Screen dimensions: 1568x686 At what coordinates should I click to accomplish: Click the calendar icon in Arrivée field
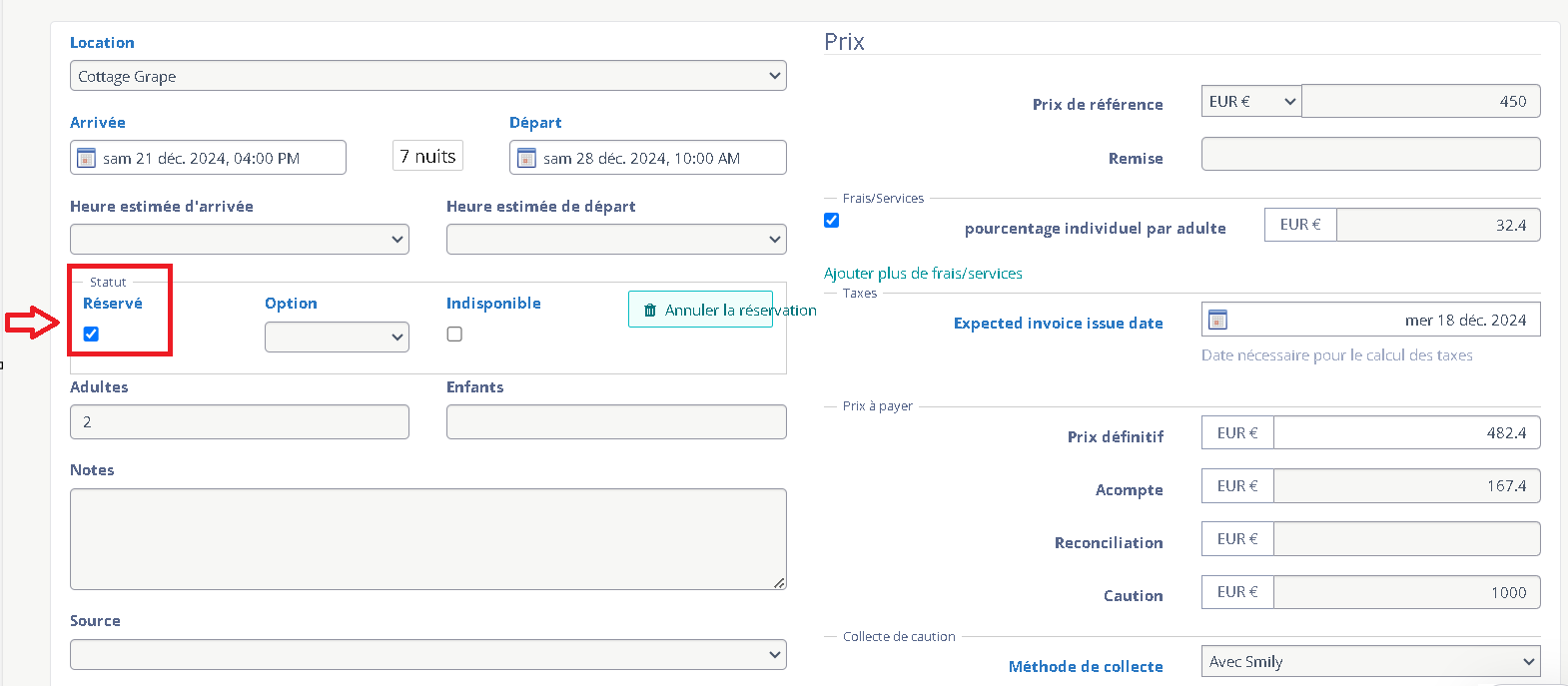(87, 158)
